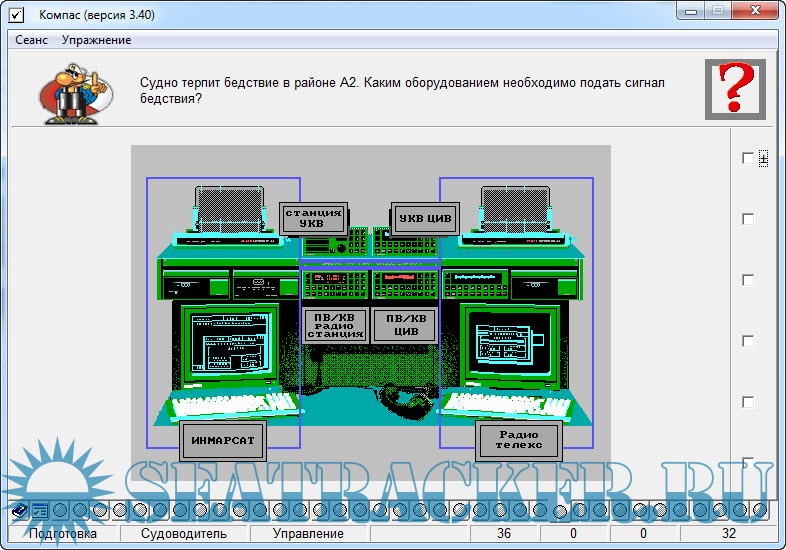Choose the станция УКВ label
786x550 pixels.
point(313,219)
